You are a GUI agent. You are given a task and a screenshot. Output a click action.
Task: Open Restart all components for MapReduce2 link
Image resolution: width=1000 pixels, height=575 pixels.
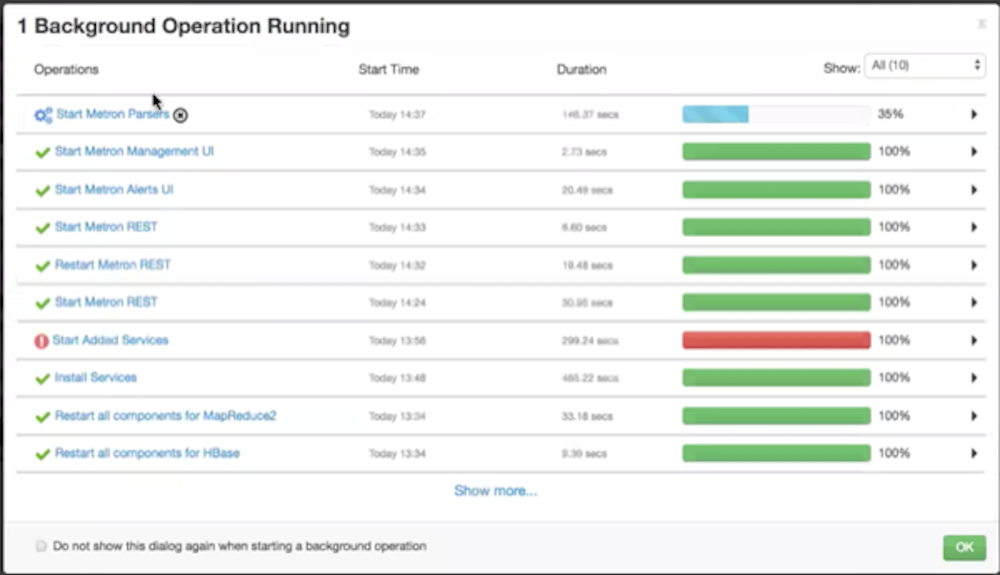point(166,416)
